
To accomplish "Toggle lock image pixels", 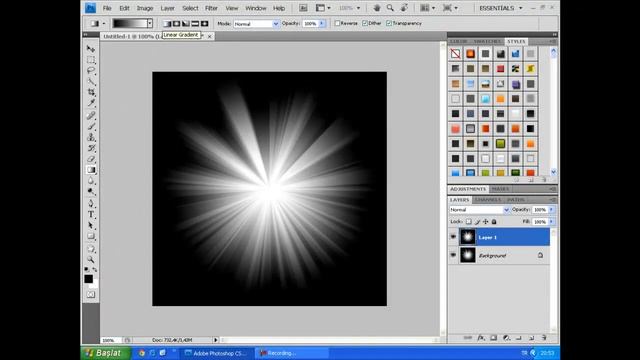I will point(477,222).
